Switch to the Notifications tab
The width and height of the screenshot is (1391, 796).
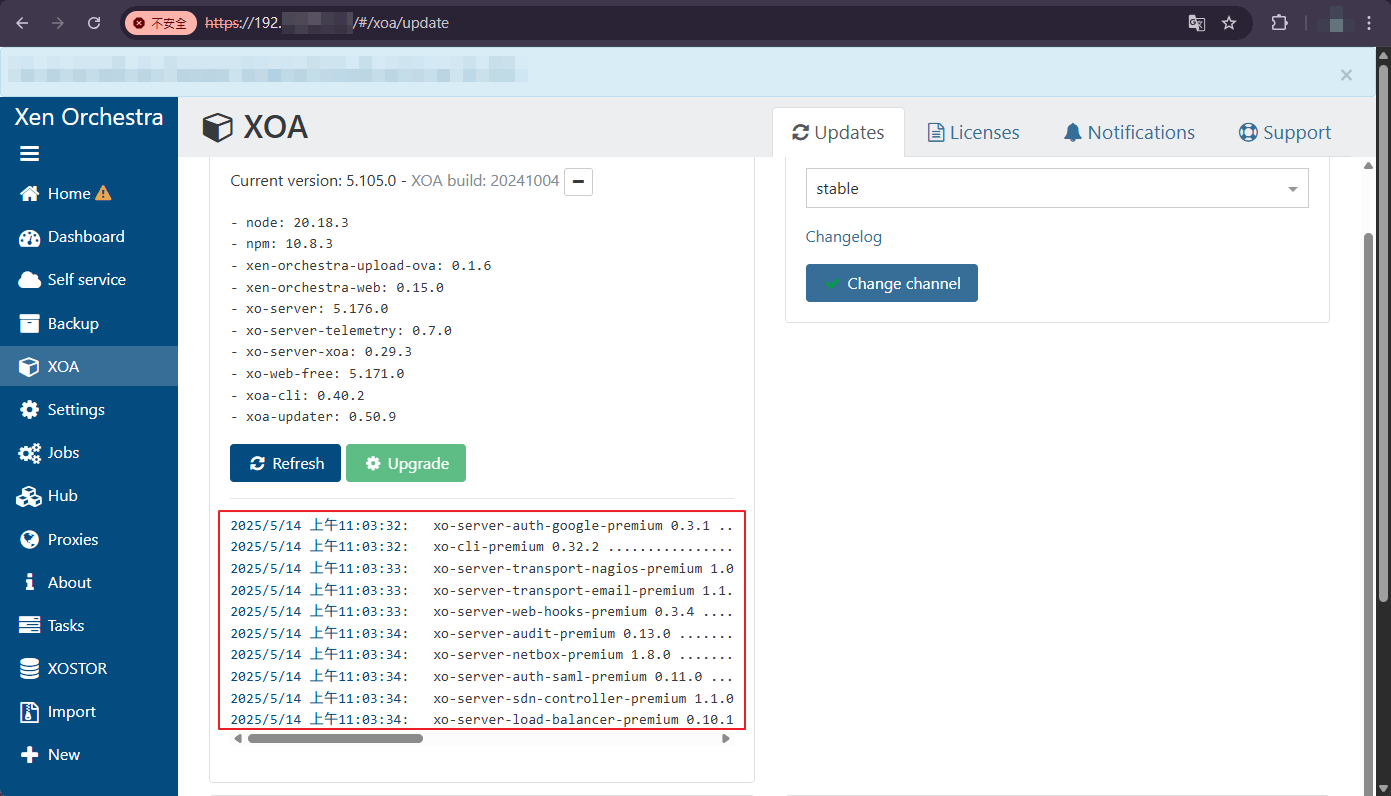(1129, 133)
